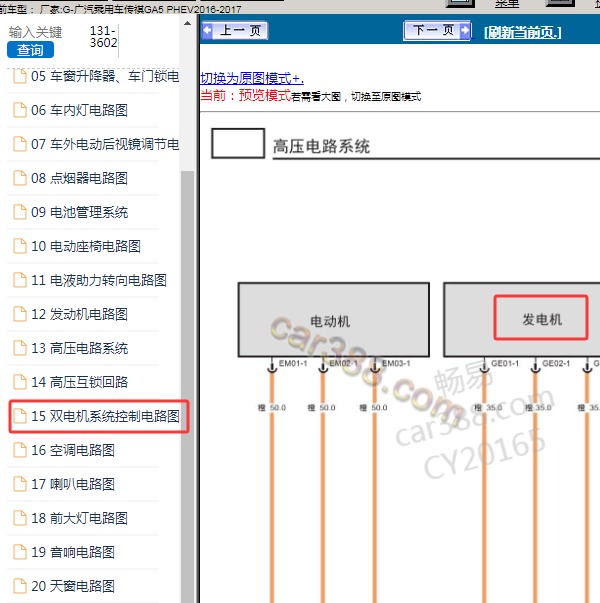Click the sidebar vertical scrollbar thumb

click(x=188, y=385)
